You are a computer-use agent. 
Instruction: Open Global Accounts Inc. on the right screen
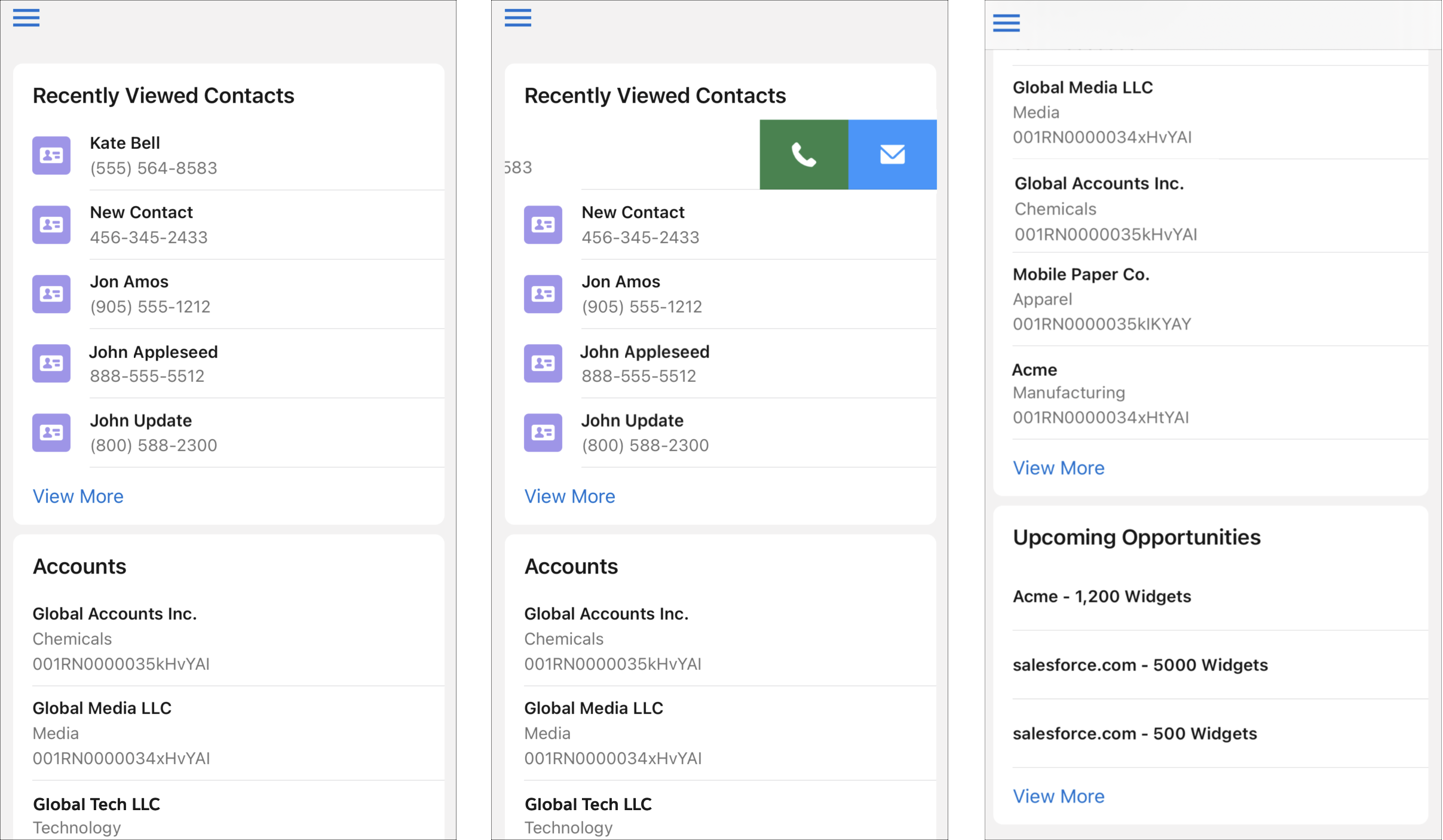pos(1099,183)
